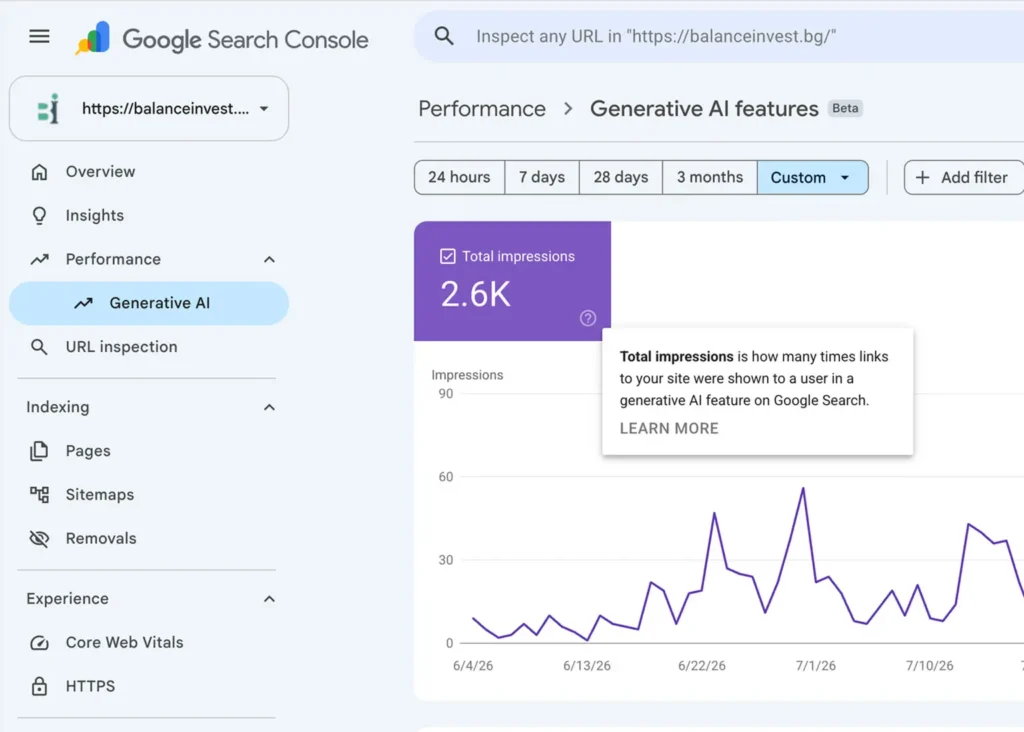Click the HTTPS padlock icon

[39, 686]
